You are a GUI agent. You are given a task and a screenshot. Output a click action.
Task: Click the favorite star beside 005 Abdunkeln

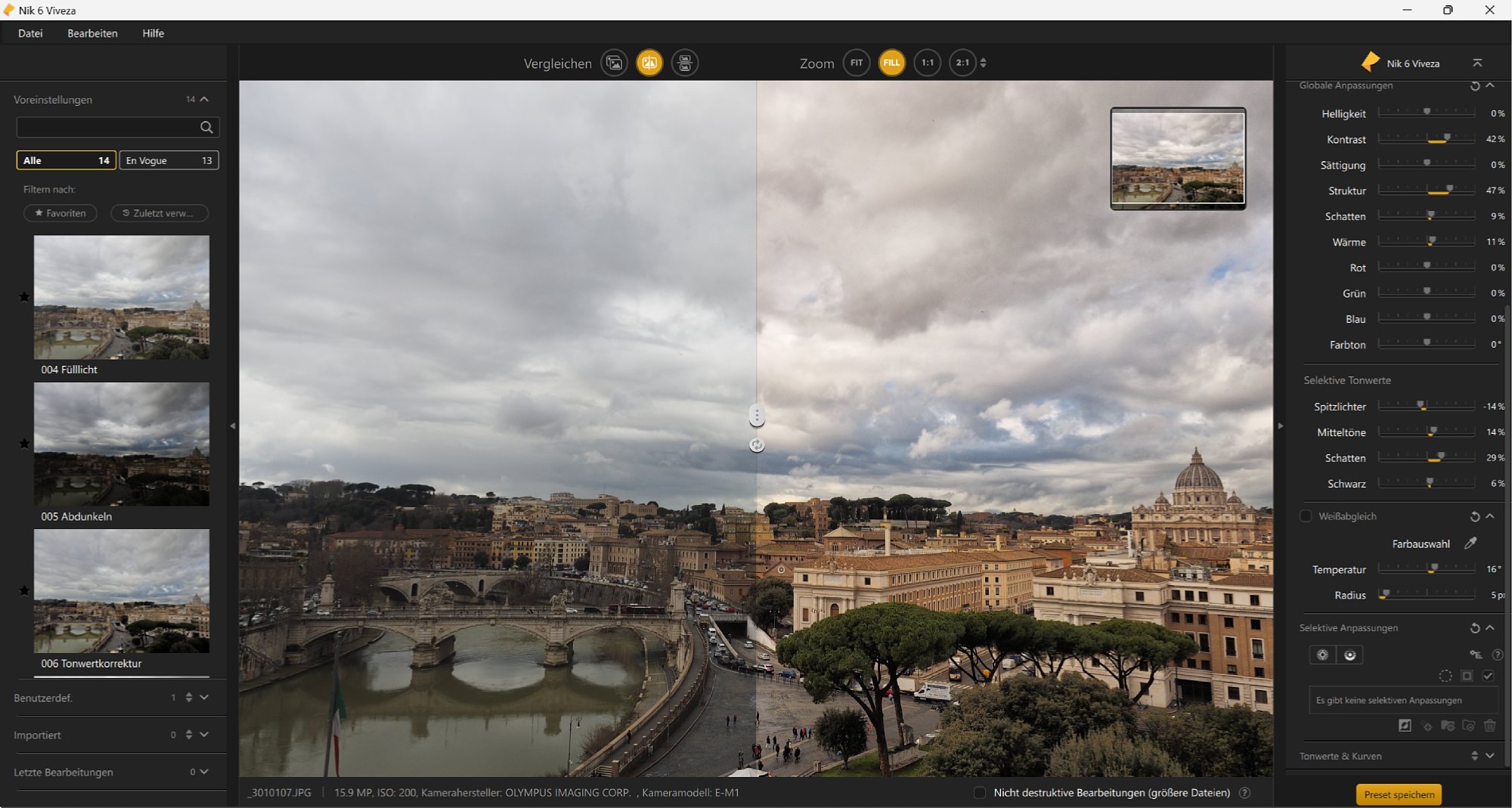click(24, 444)
